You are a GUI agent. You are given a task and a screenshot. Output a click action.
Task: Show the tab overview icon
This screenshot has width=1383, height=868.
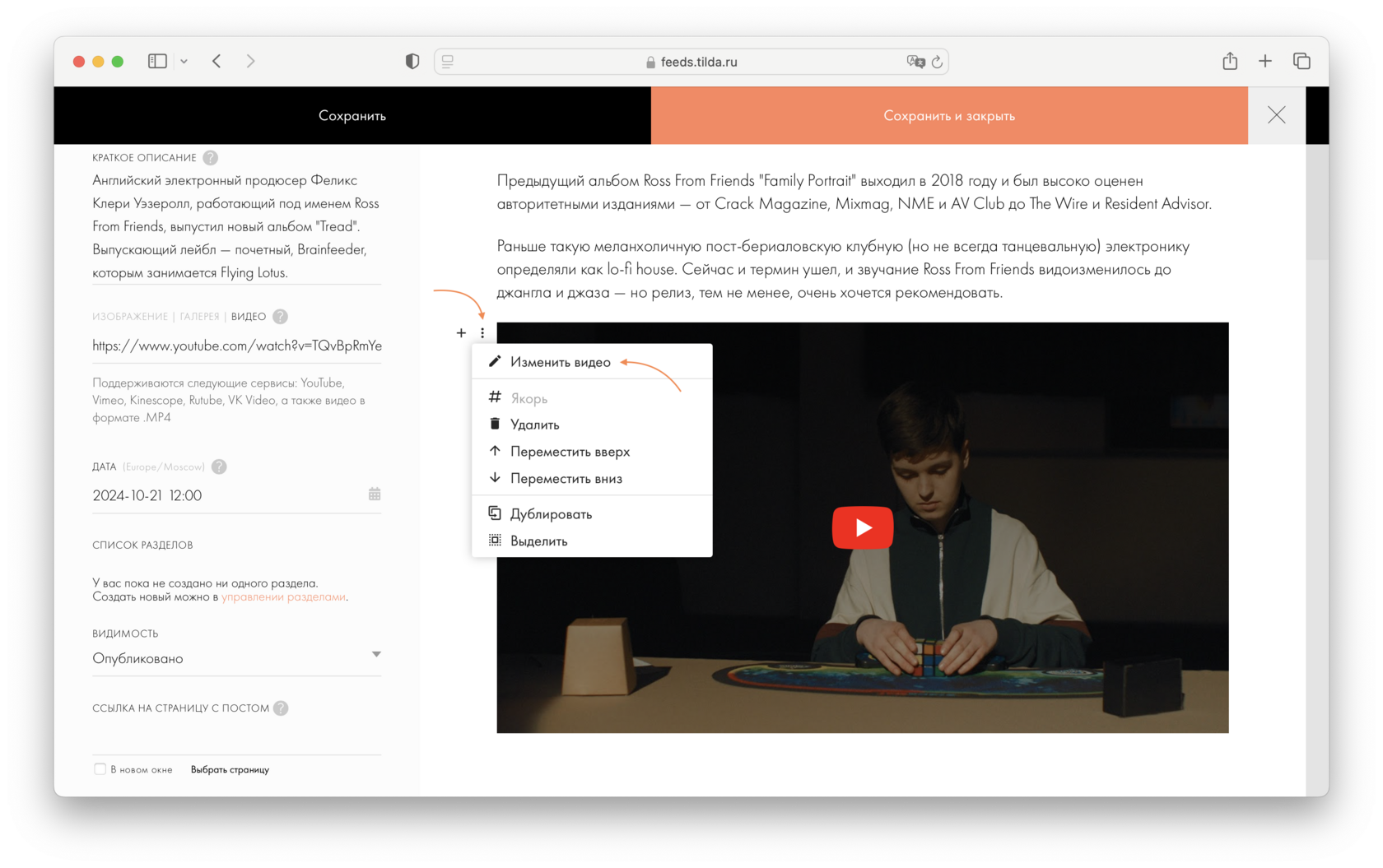pos(1302,61)
